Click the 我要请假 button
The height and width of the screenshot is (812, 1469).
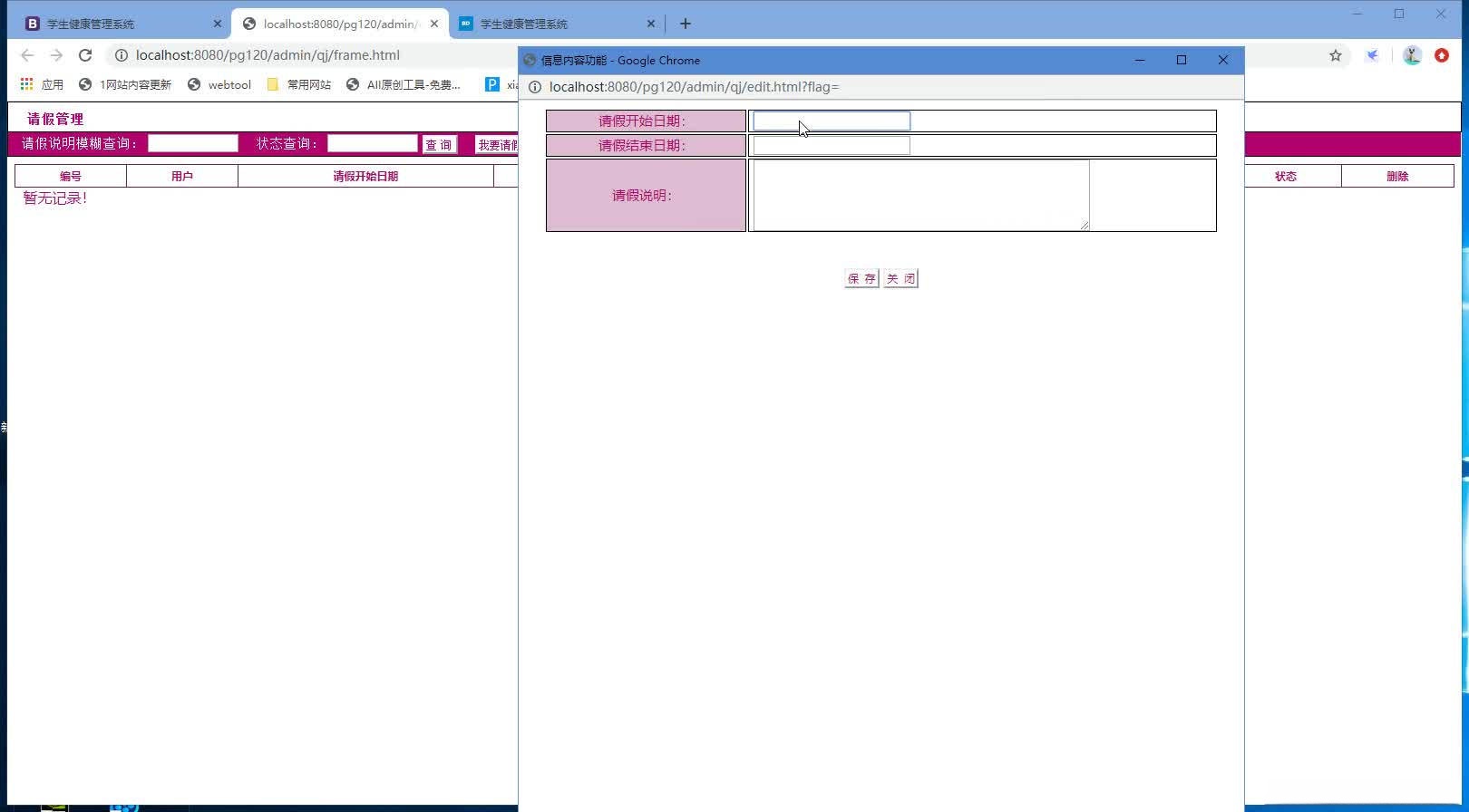click(x=497, y=145)
